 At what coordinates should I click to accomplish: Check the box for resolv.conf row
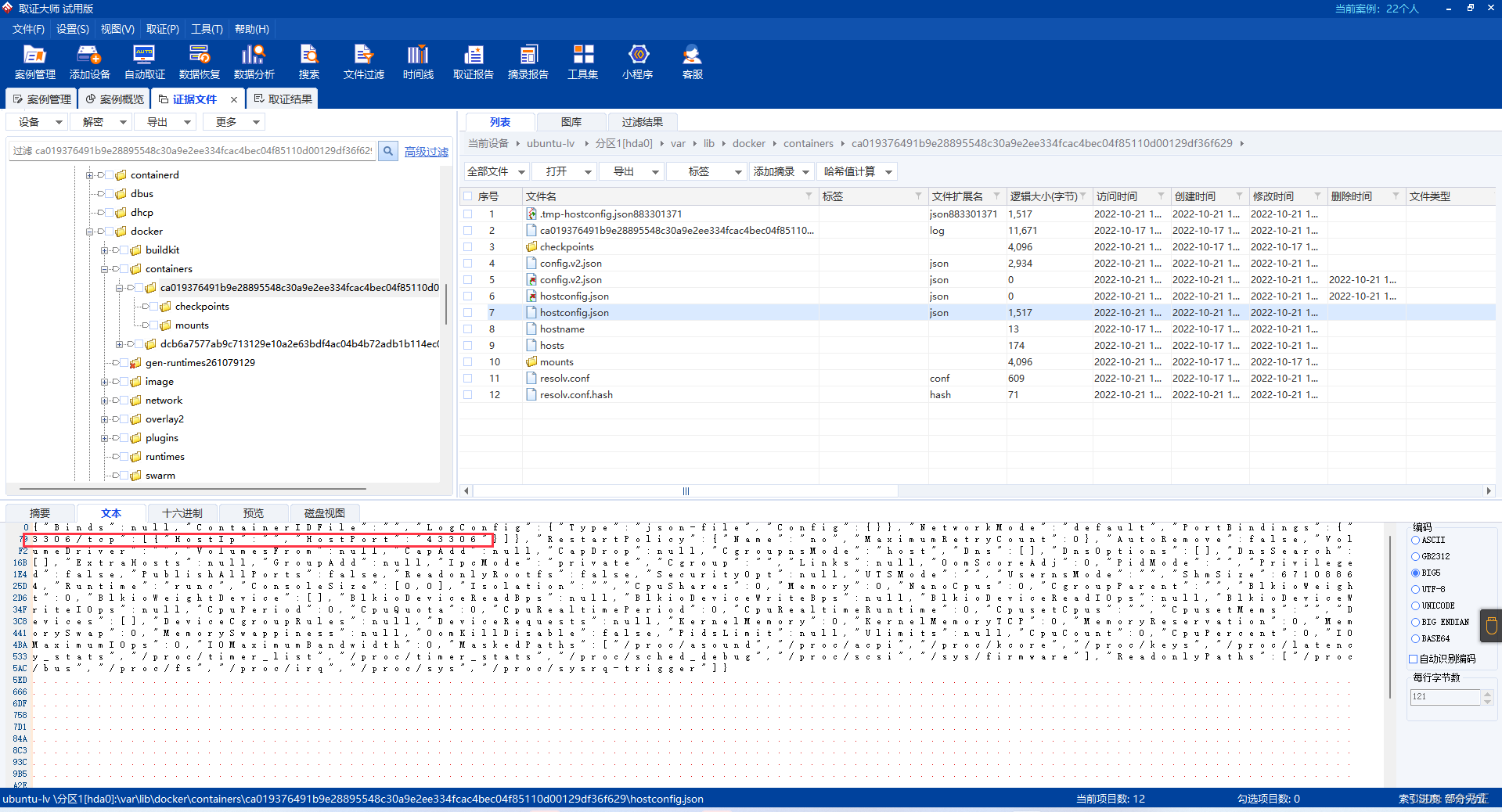tap(468, 379)
